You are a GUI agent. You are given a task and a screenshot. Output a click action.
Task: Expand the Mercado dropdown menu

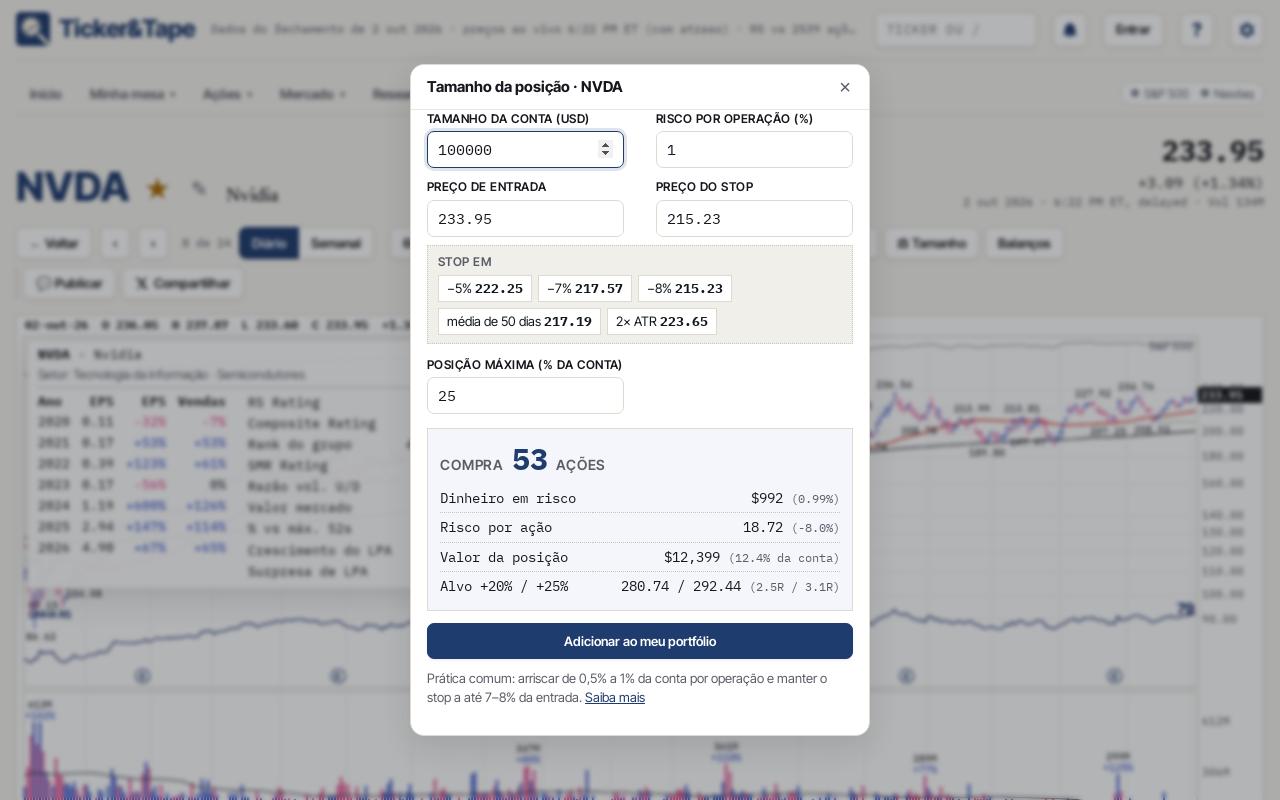coord(313,94)
